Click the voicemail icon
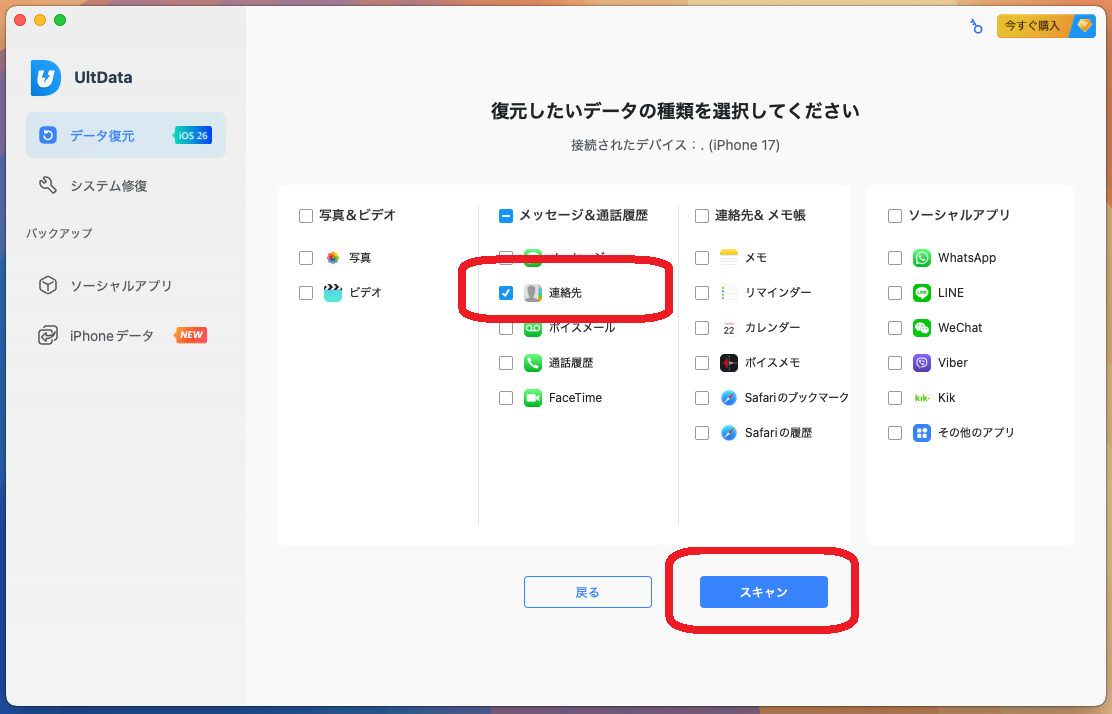The height and width of the screenshot is (714, 1112). 533,328
